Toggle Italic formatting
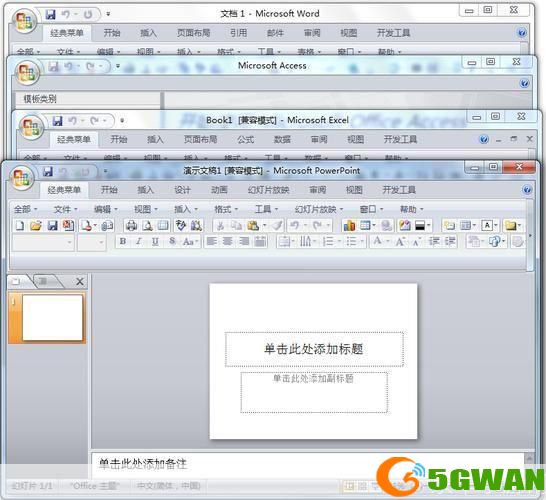546x500 pixels. [139, 241]
